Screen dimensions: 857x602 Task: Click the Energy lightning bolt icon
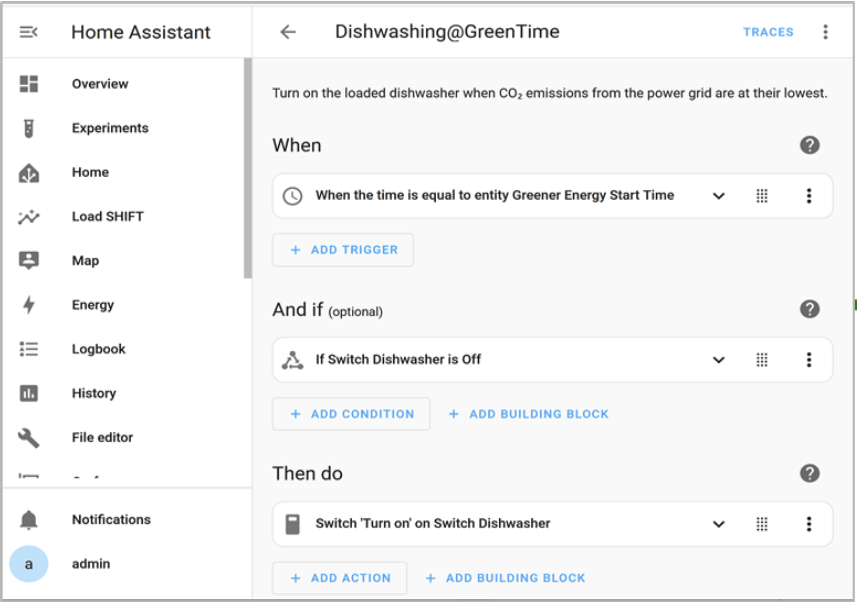29,305
